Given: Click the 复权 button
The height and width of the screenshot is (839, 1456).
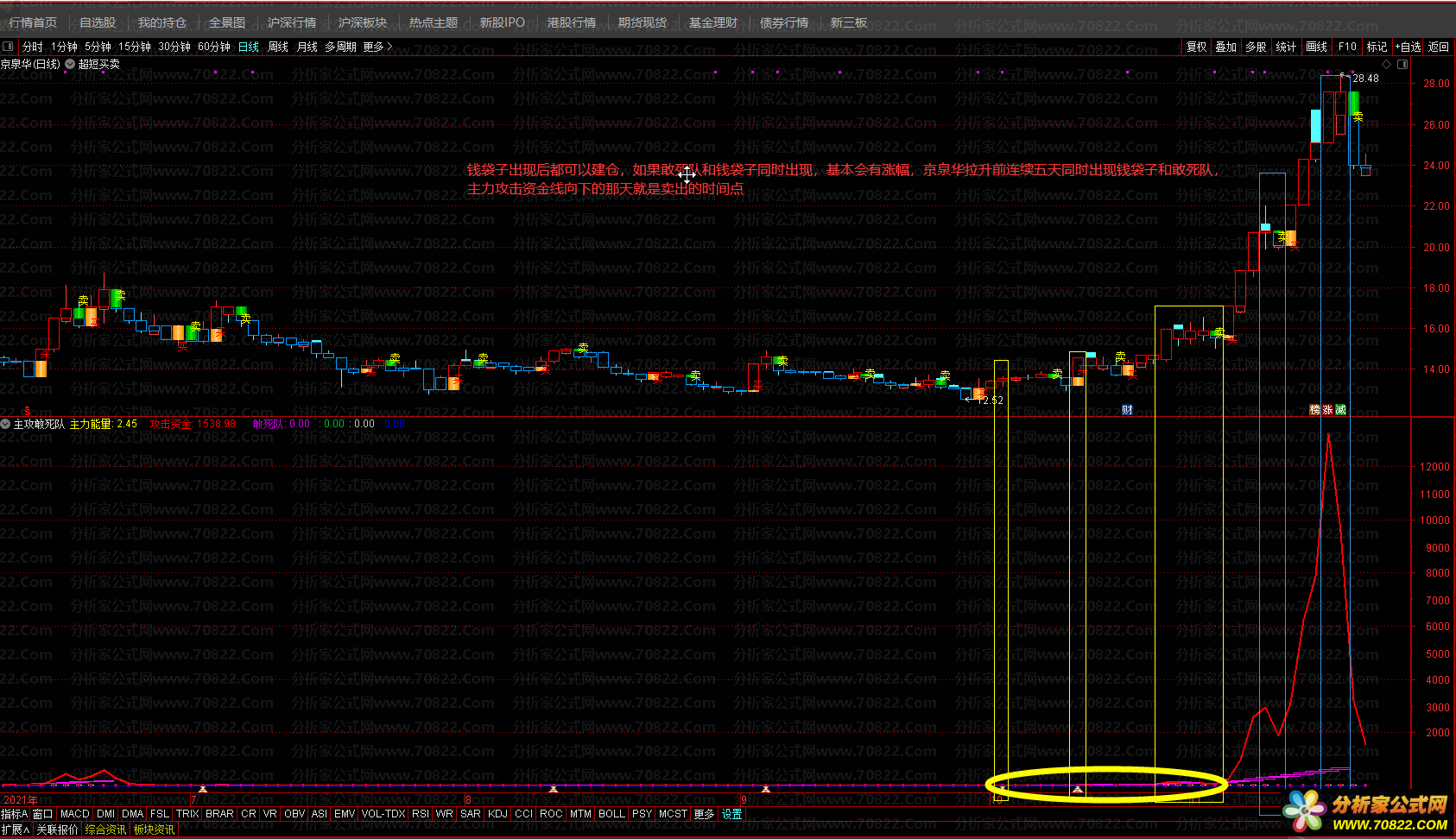Looking at the screenshot, I should (x=1197, y=47).
